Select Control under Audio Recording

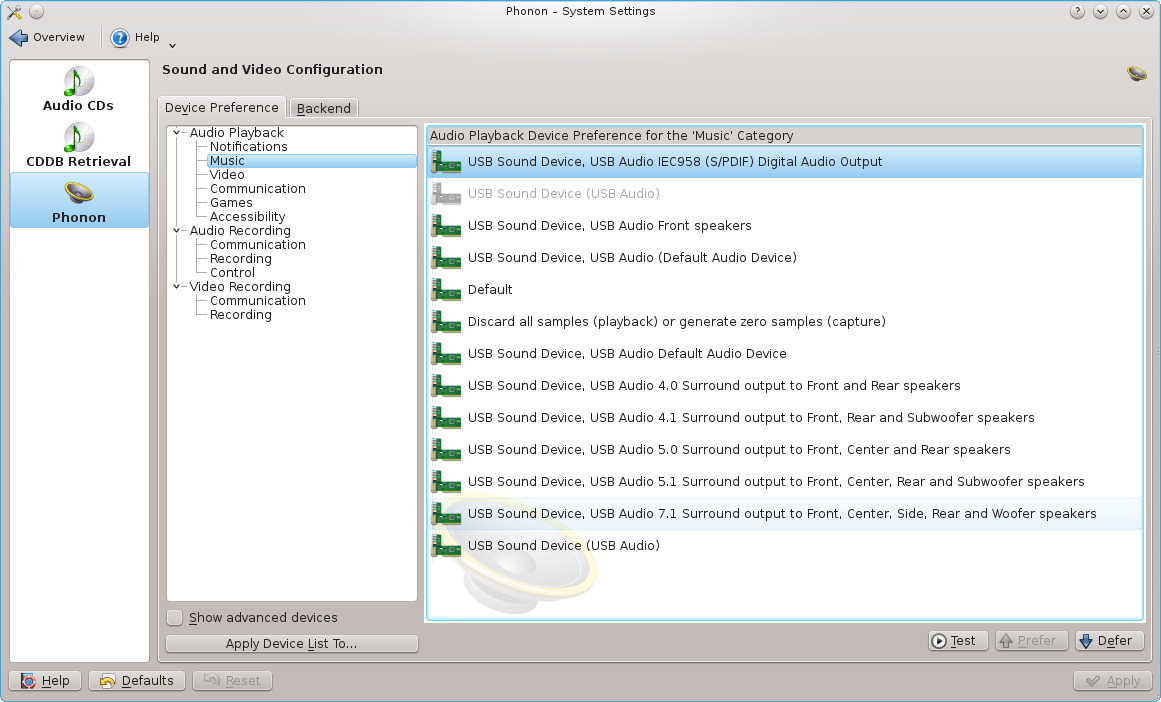(x=232, y=273)
